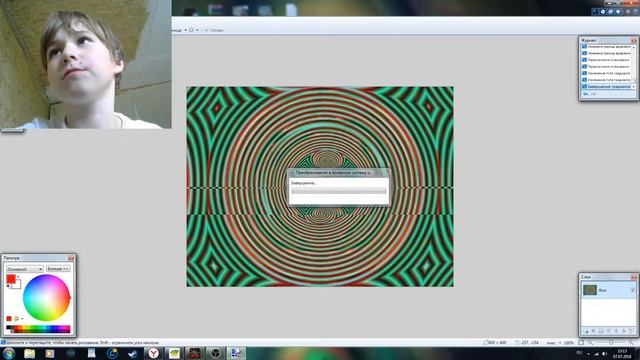Click the Готово button in toolbar
This screenshot has height=360, width=640.
[x=214, y=30]
